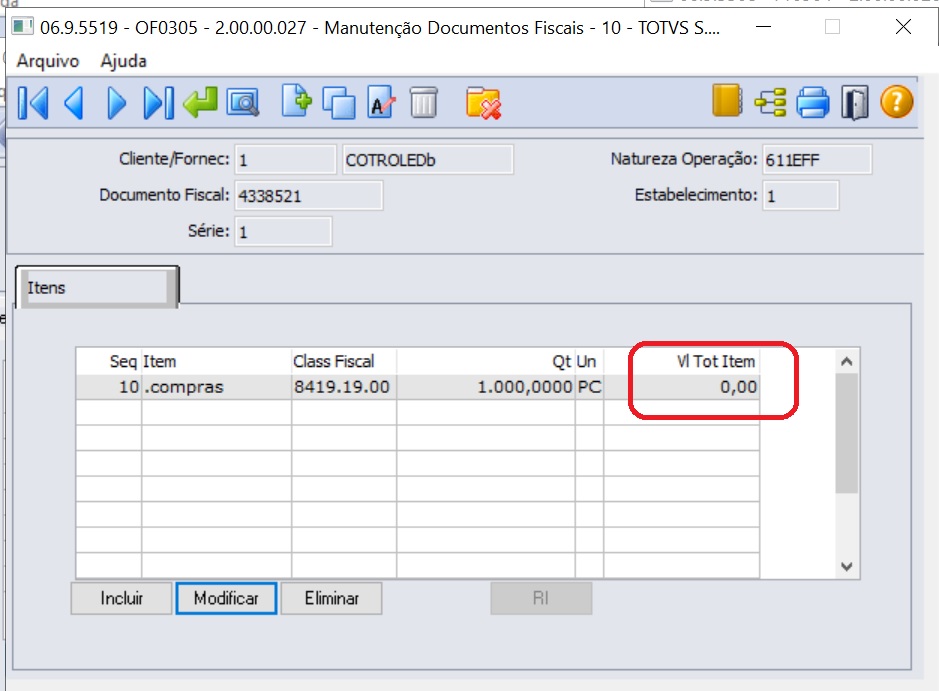Open the yellow book icon
The height and width of the screenshot is (691, 939).
pyautogui.click(x=727, y=100)
